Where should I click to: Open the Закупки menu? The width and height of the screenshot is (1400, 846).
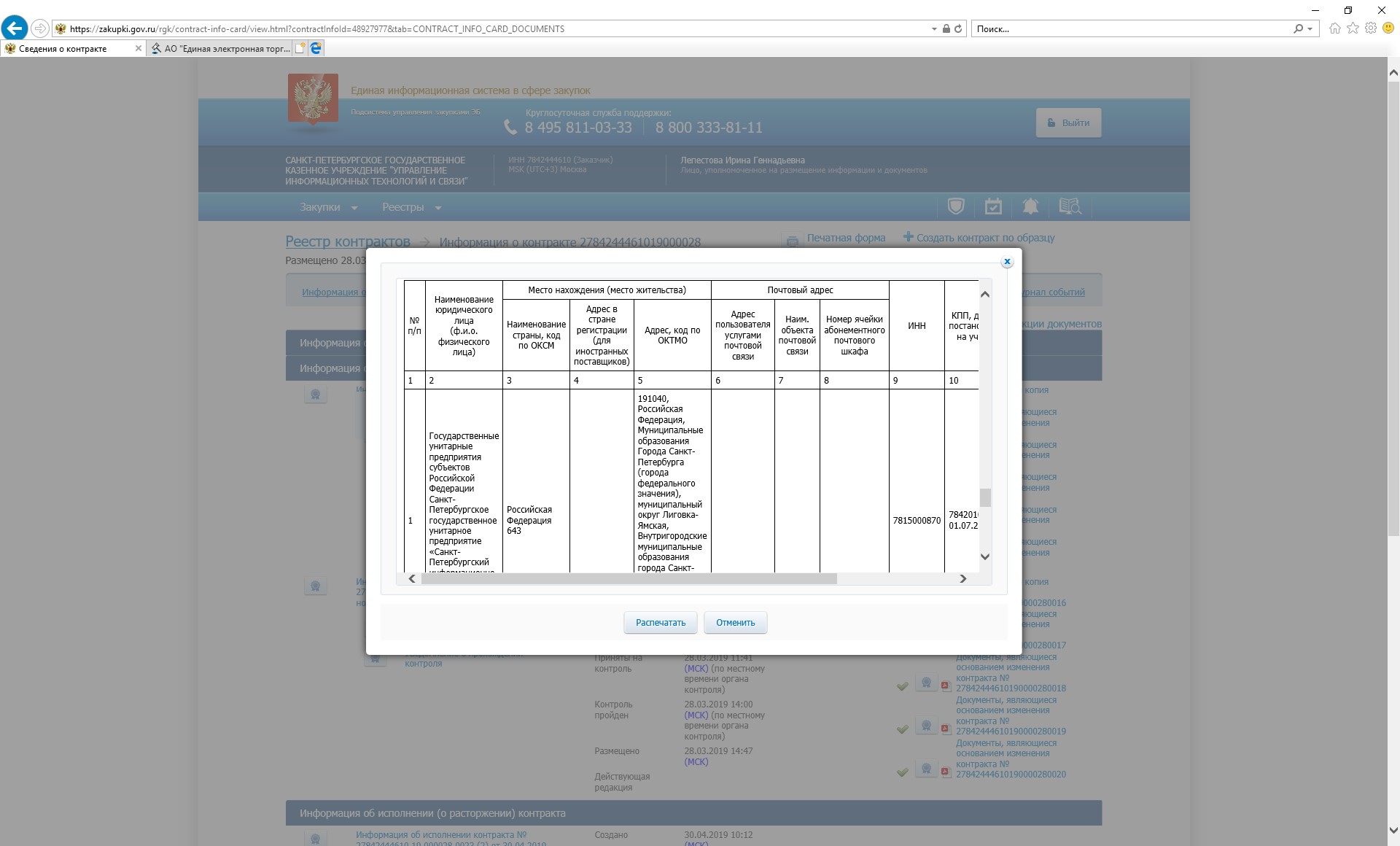[x=328, y=208]
